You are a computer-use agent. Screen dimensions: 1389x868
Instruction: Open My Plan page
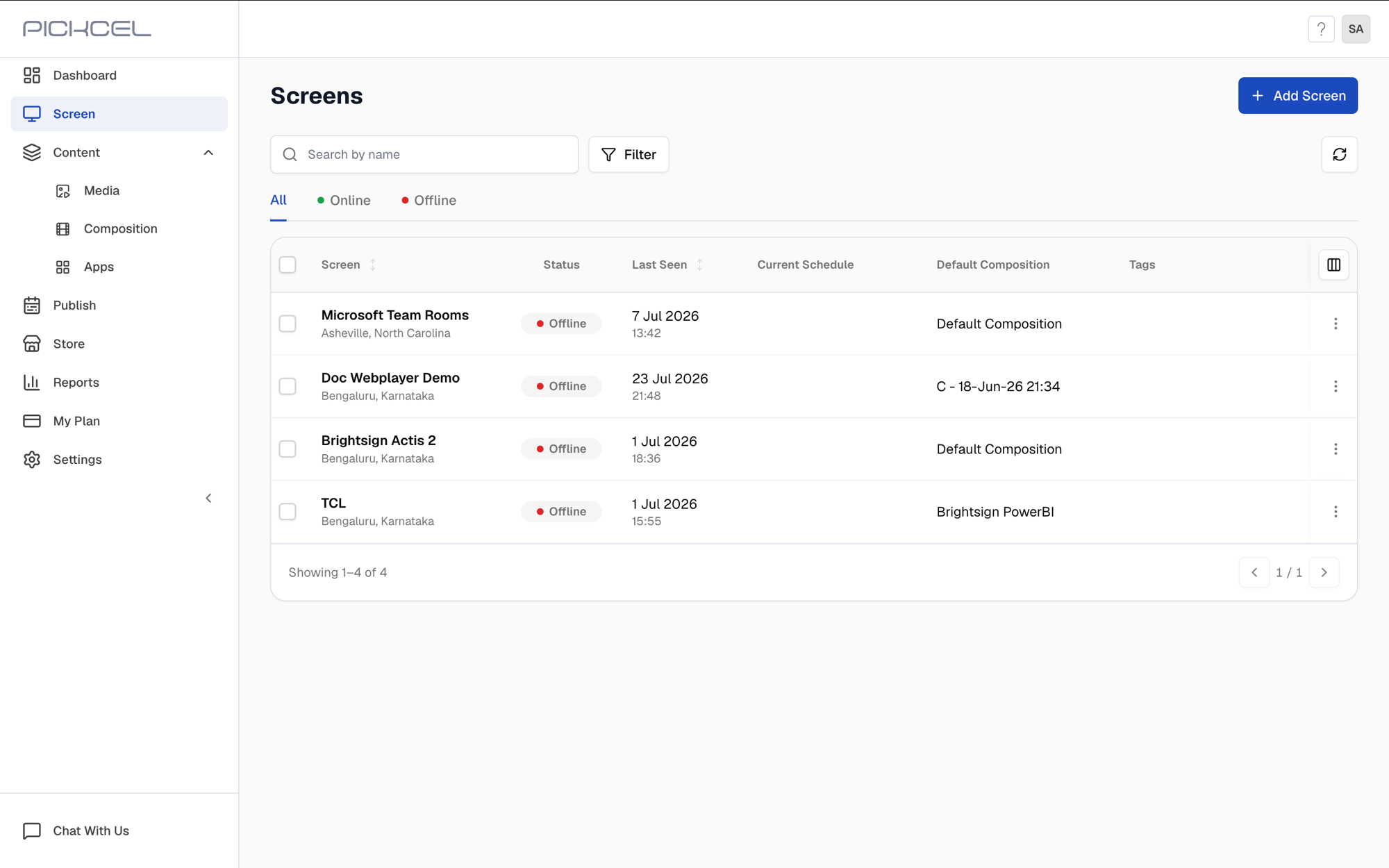[119, 421]
